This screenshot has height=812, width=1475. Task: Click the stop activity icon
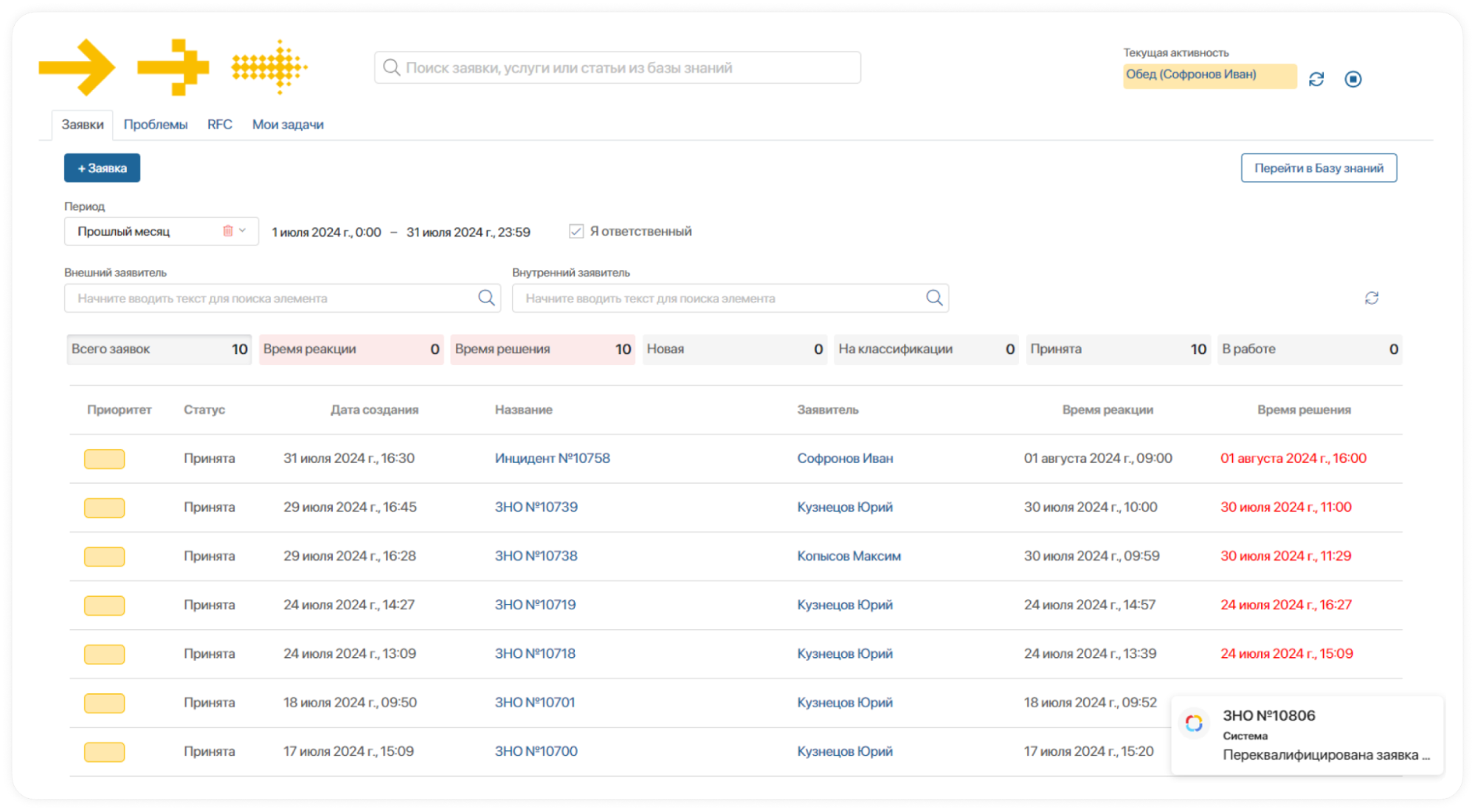[1353, 79]
